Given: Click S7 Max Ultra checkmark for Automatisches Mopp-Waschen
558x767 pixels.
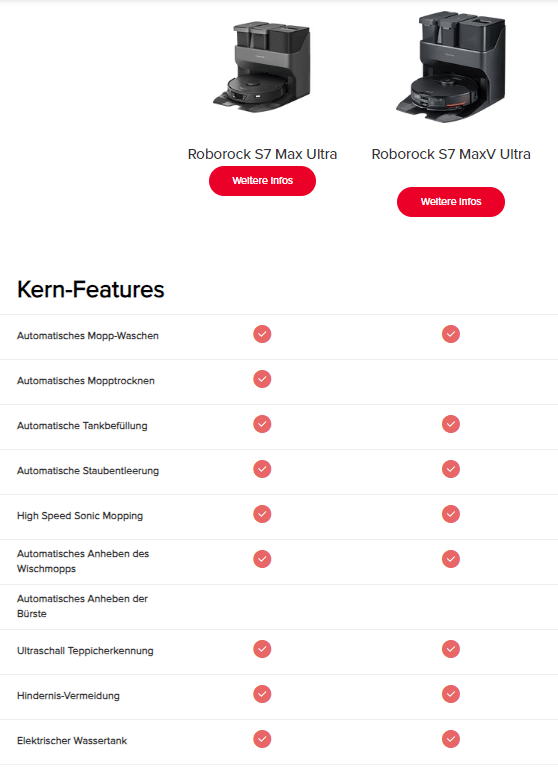Looking at the screenshot, I should tap(262, 334).
